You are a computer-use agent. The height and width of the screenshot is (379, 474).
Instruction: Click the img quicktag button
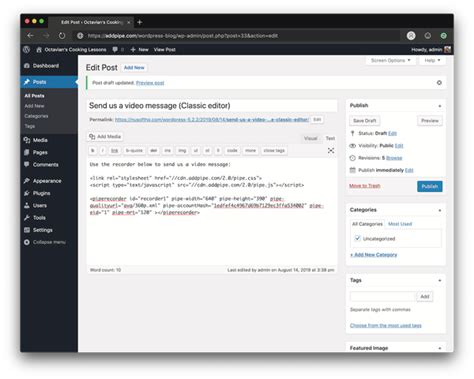pos(182,151)
